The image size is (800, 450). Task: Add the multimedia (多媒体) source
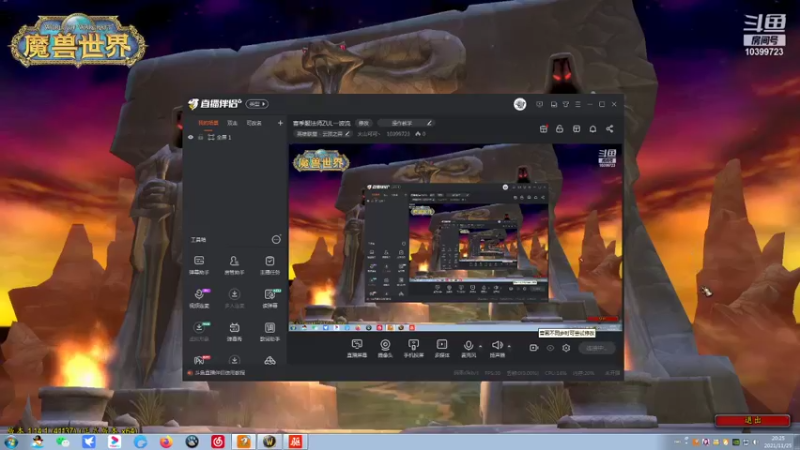(x=442, y=348)
